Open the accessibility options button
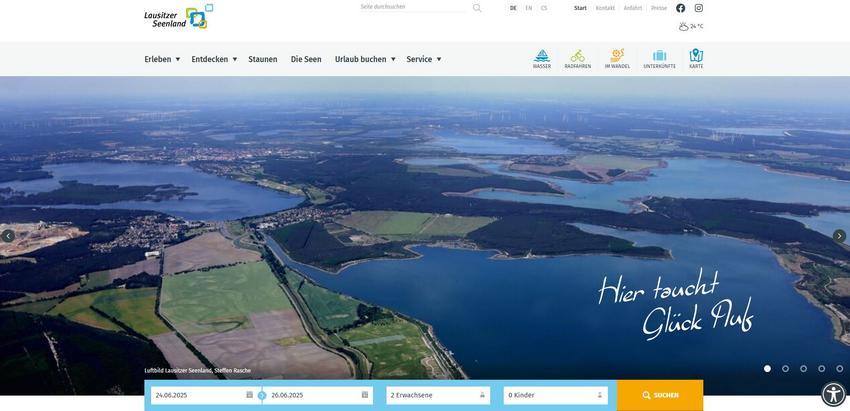The height and width of the screenshot is (411, 850). tap(833, 394)
